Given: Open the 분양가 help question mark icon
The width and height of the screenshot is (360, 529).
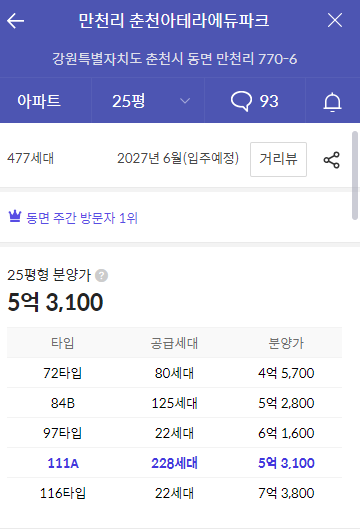Looking at the screenshot, I should [x=102, y=276].
